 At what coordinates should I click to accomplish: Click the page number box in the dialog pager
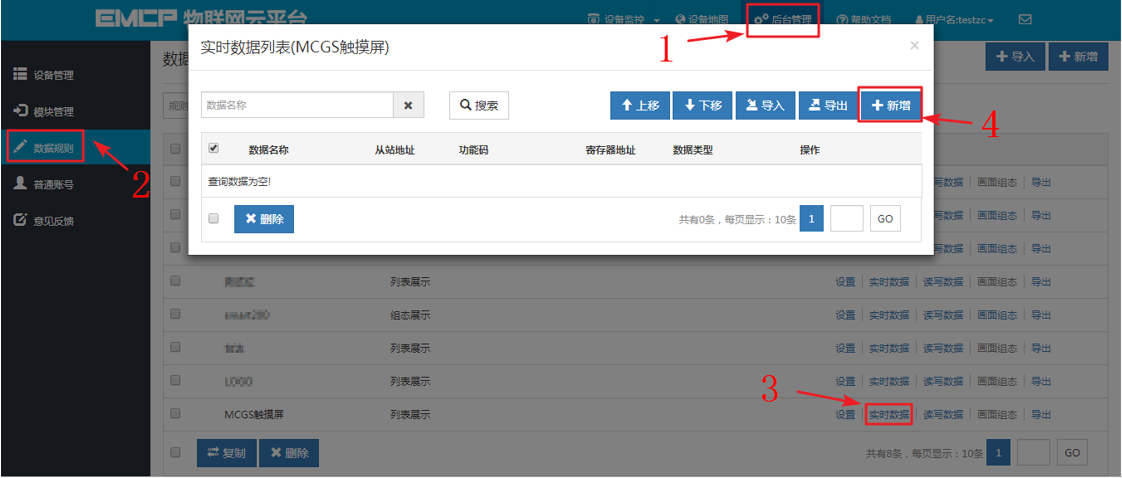pyautogui.click(x=847, y=219)
